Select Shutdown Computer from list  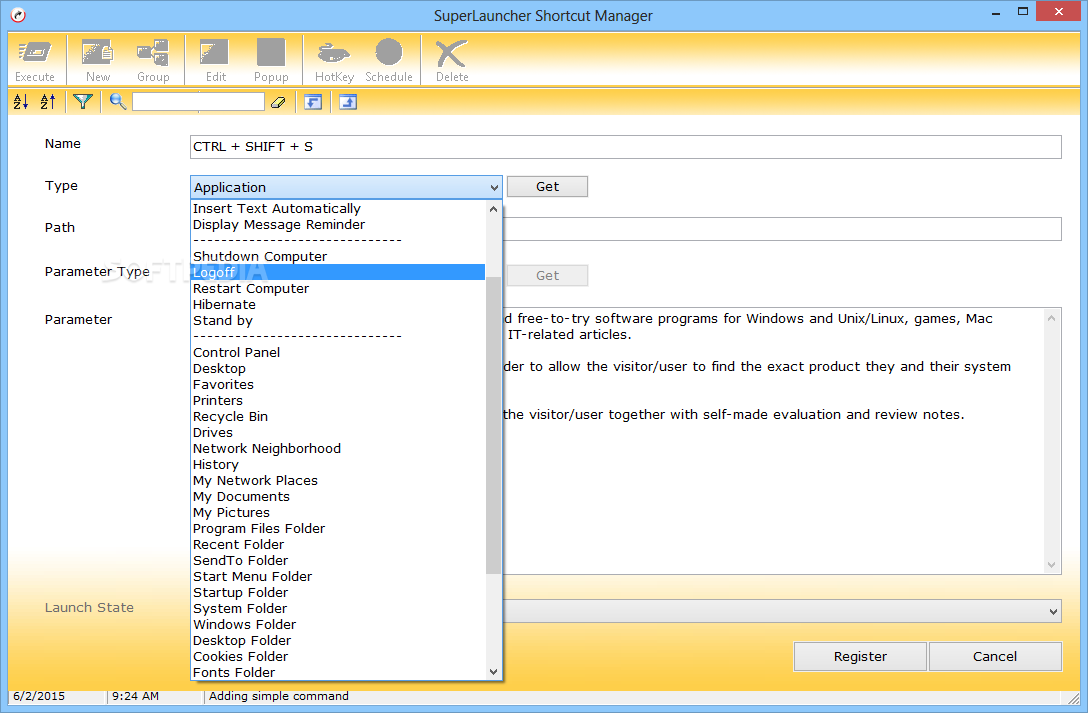[339, 257]
